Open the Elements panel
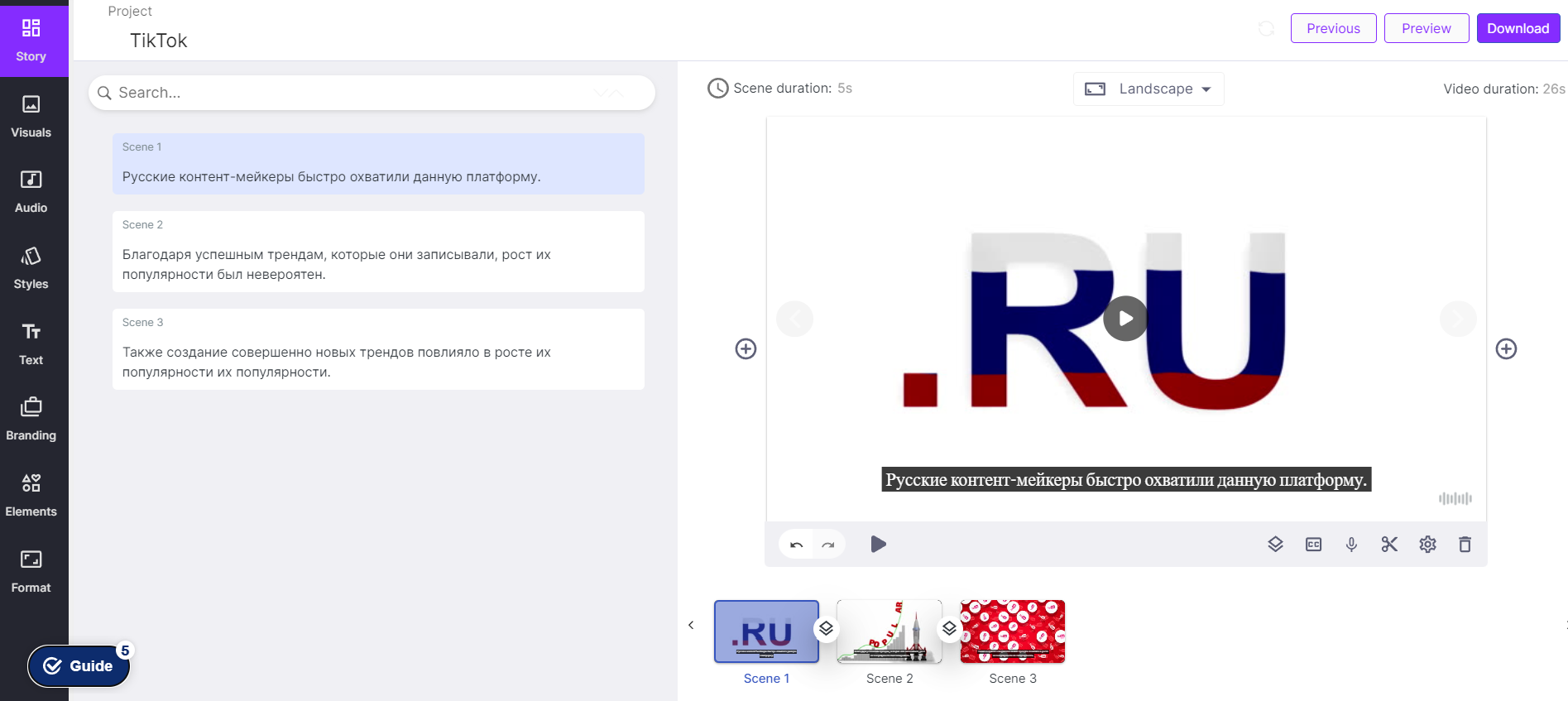 31,496
